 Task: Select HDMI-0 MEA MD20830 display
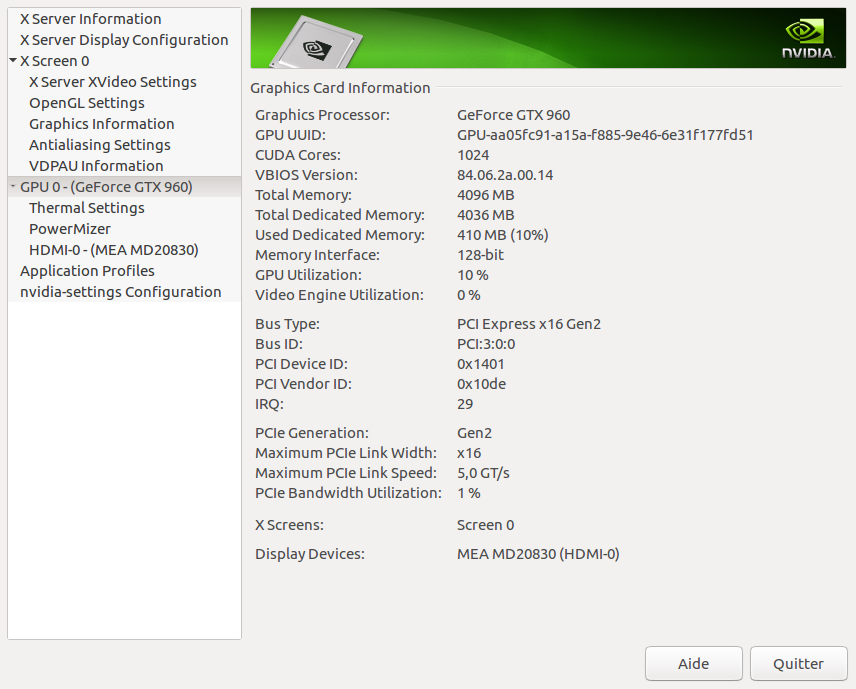tap(113, 250)
